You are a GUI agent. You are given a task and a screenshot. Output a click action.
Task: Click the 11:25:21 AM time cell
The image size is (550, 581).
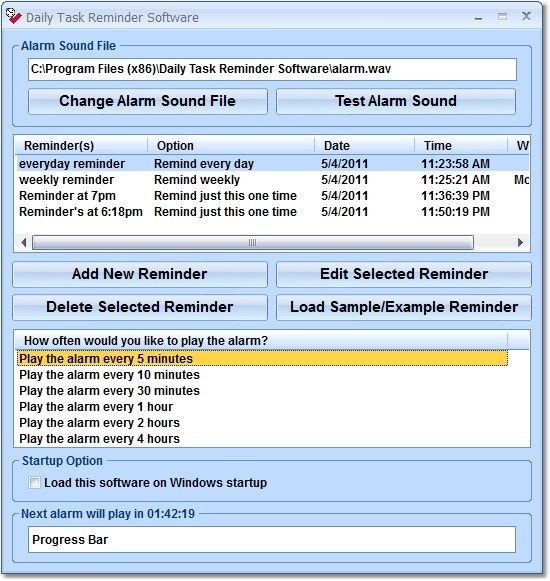pos(455,180)
